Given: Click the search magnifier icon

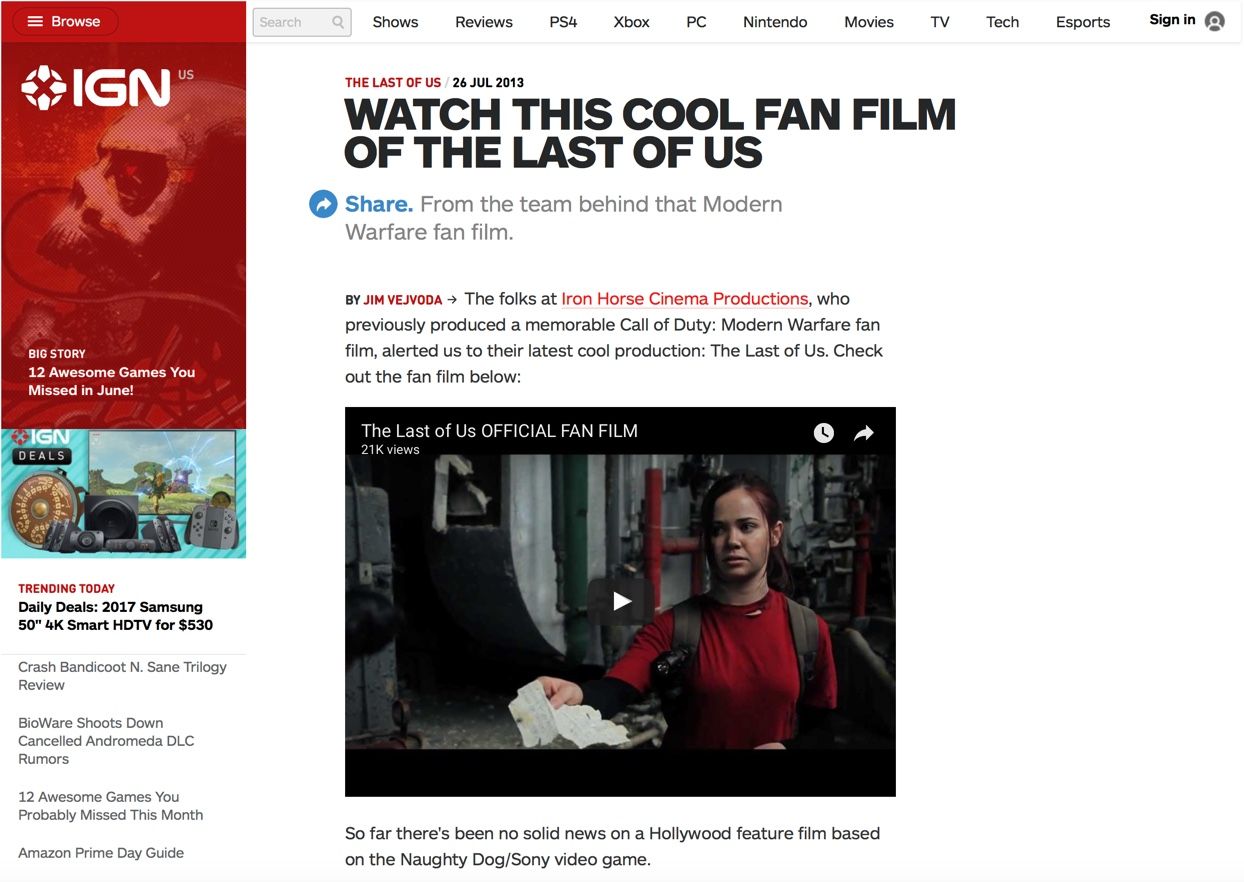Looking at the screenshot, I should 338,22.
